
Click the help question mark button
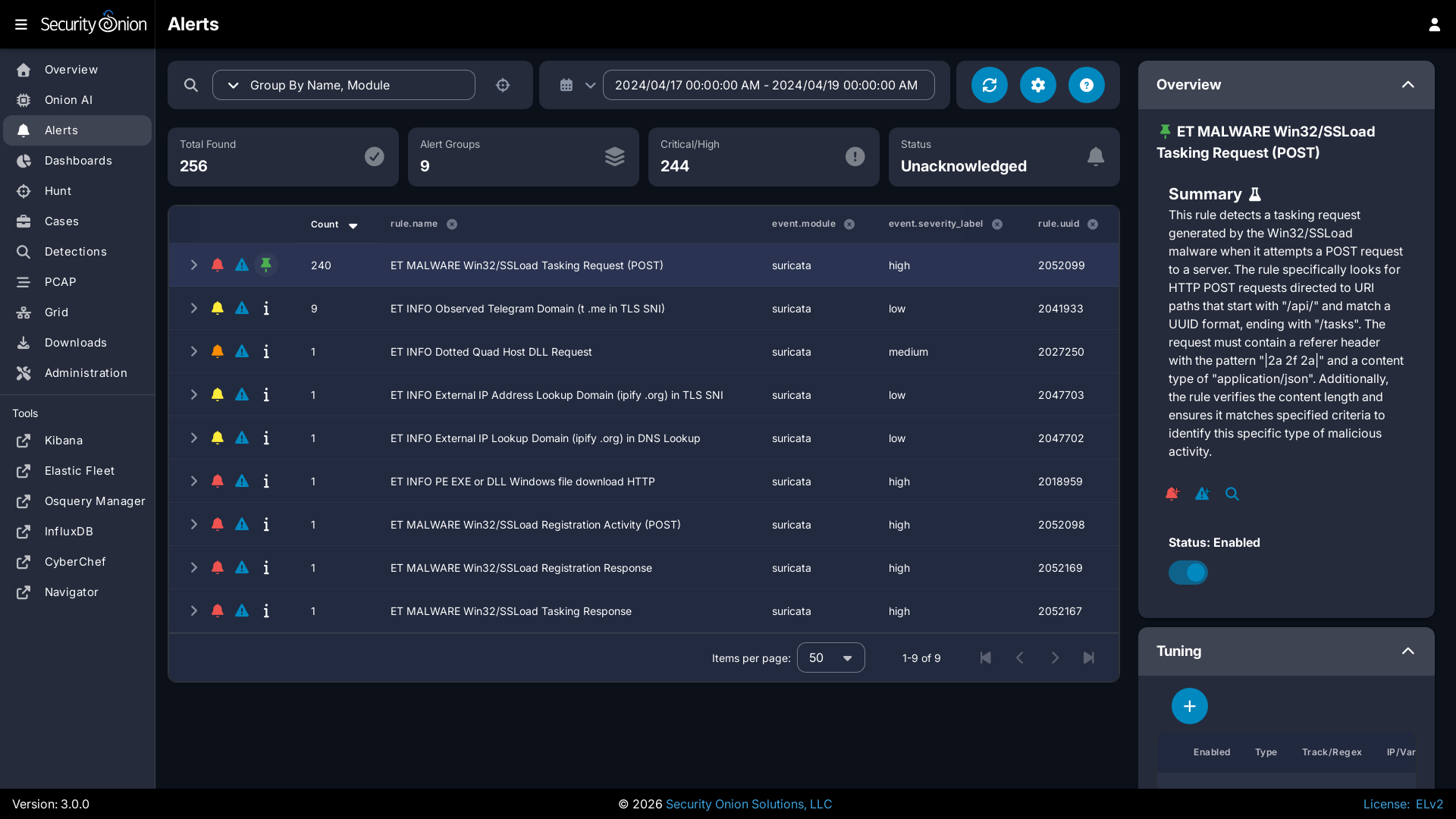pyautogui.click(x=1087, y=85)
